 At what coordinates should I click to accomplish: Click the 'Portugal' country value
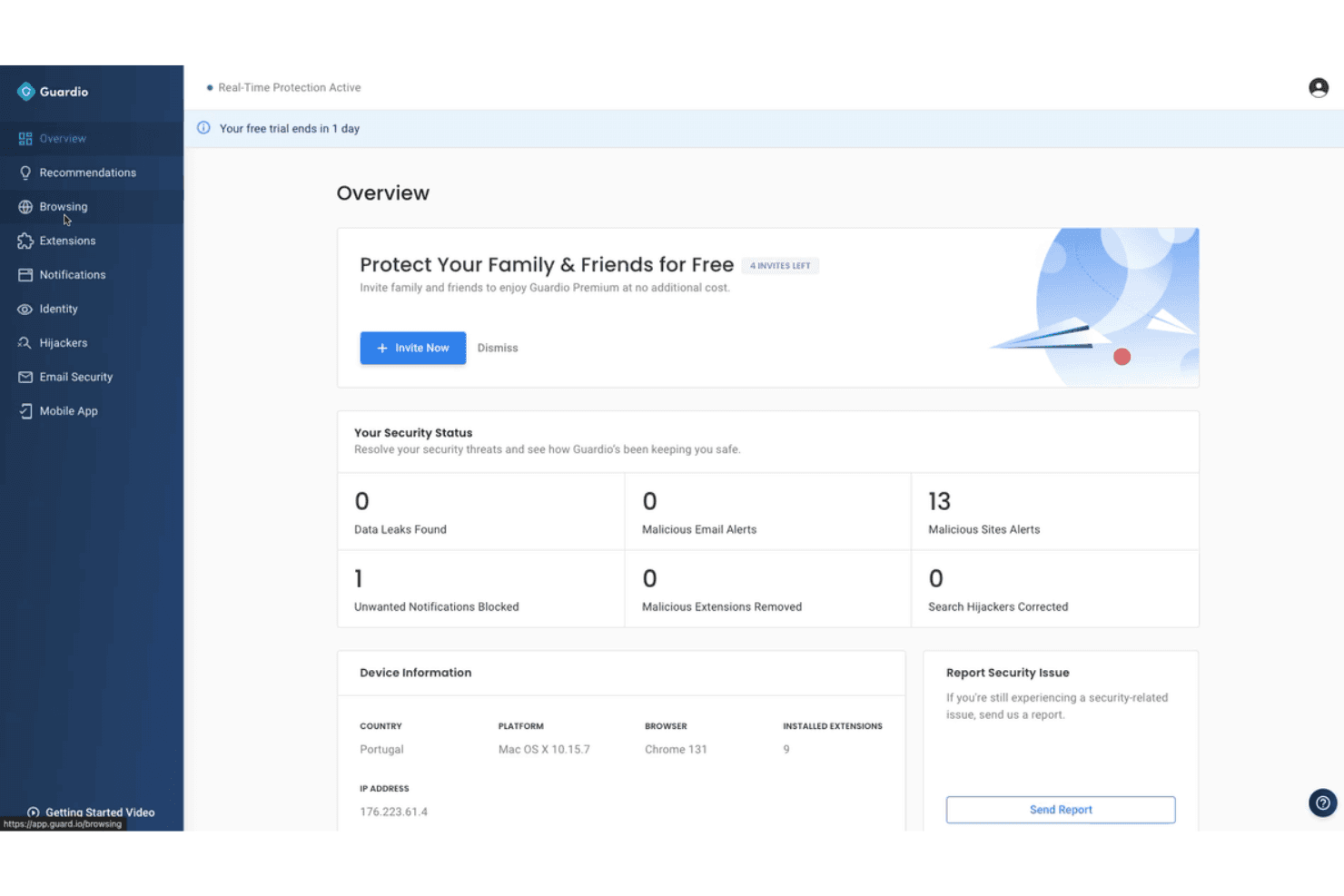(381, 749)
